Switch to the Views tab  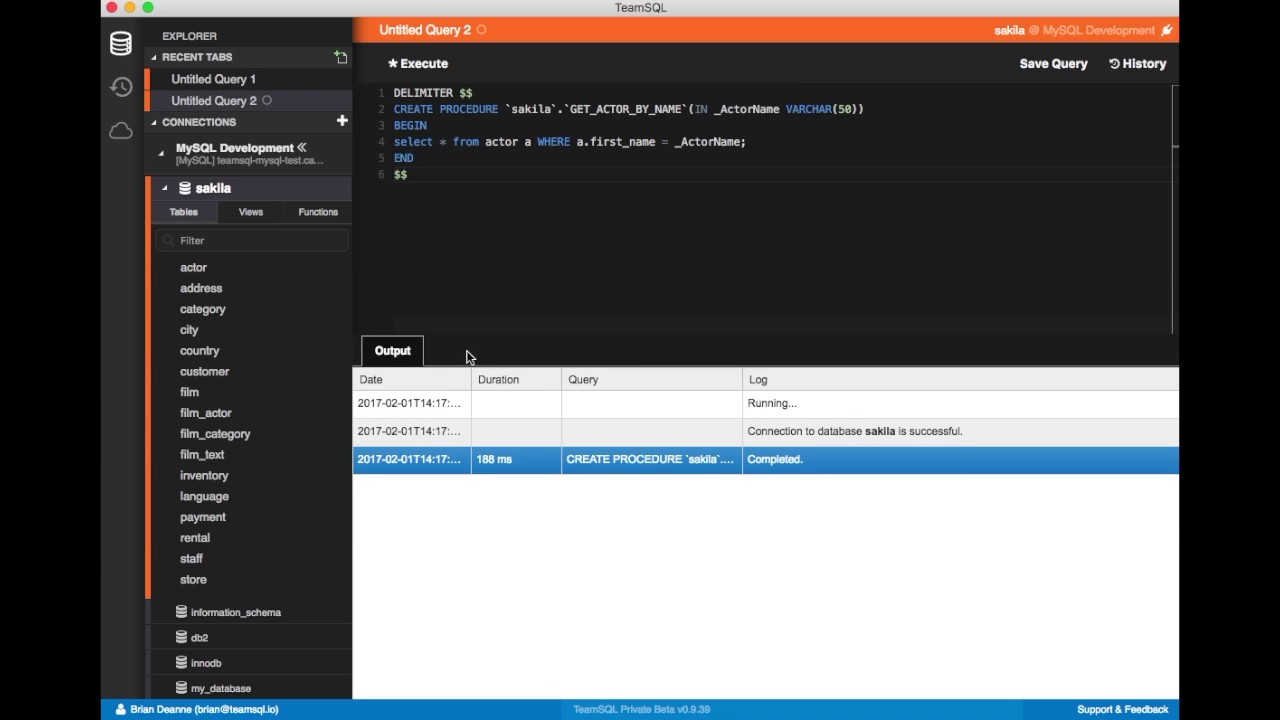point(251,212)
